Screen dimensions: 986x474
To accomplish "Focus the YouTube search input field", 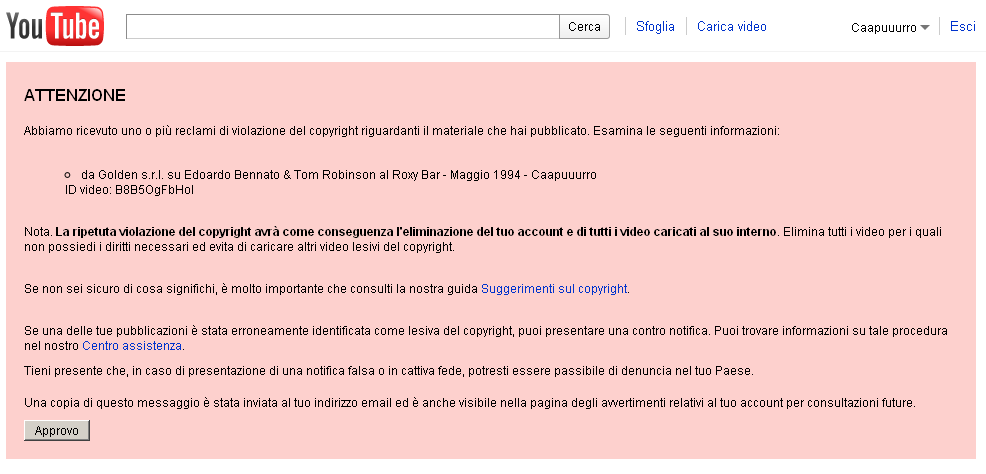I will (x=343, y=26).
